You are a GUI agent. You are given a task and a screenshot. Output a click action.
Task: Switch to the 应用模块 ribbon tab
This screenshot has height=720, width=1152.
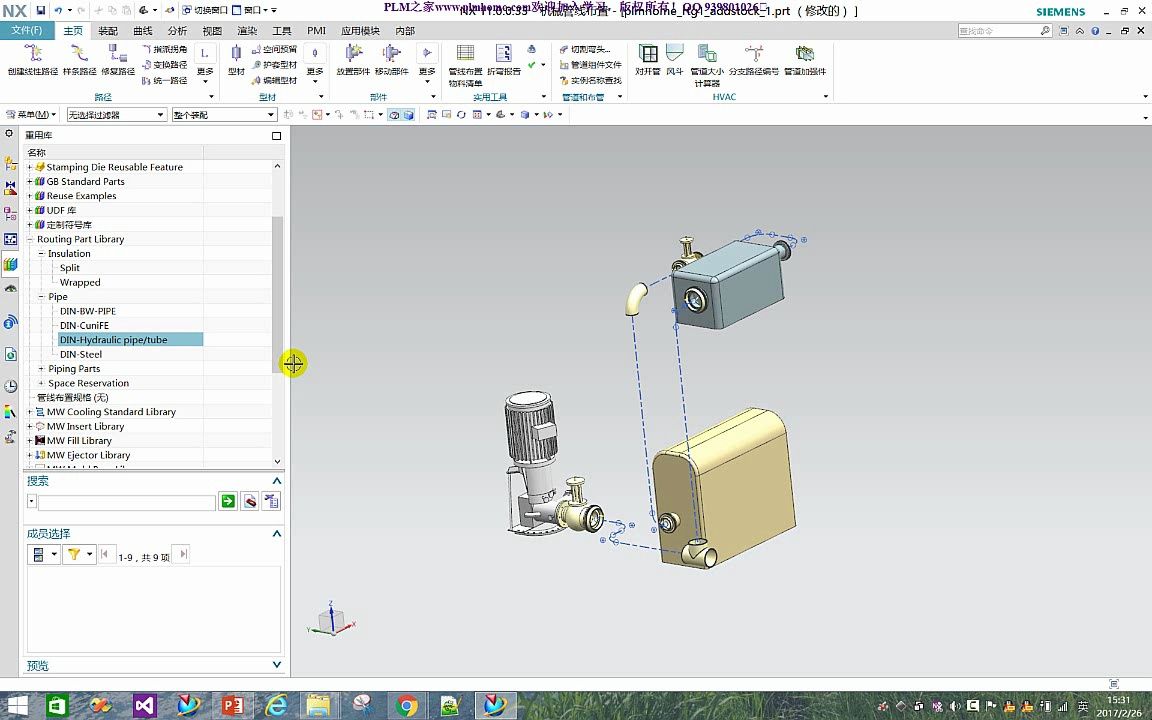360,31
